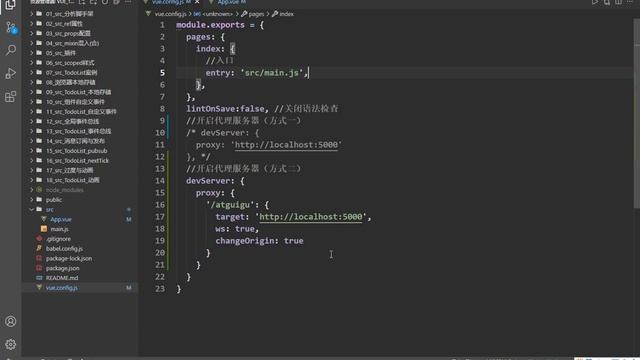The height and width of the screenshot is (360, 640).
Task: Select the 10_src folder row
Action: coord(80,102)
